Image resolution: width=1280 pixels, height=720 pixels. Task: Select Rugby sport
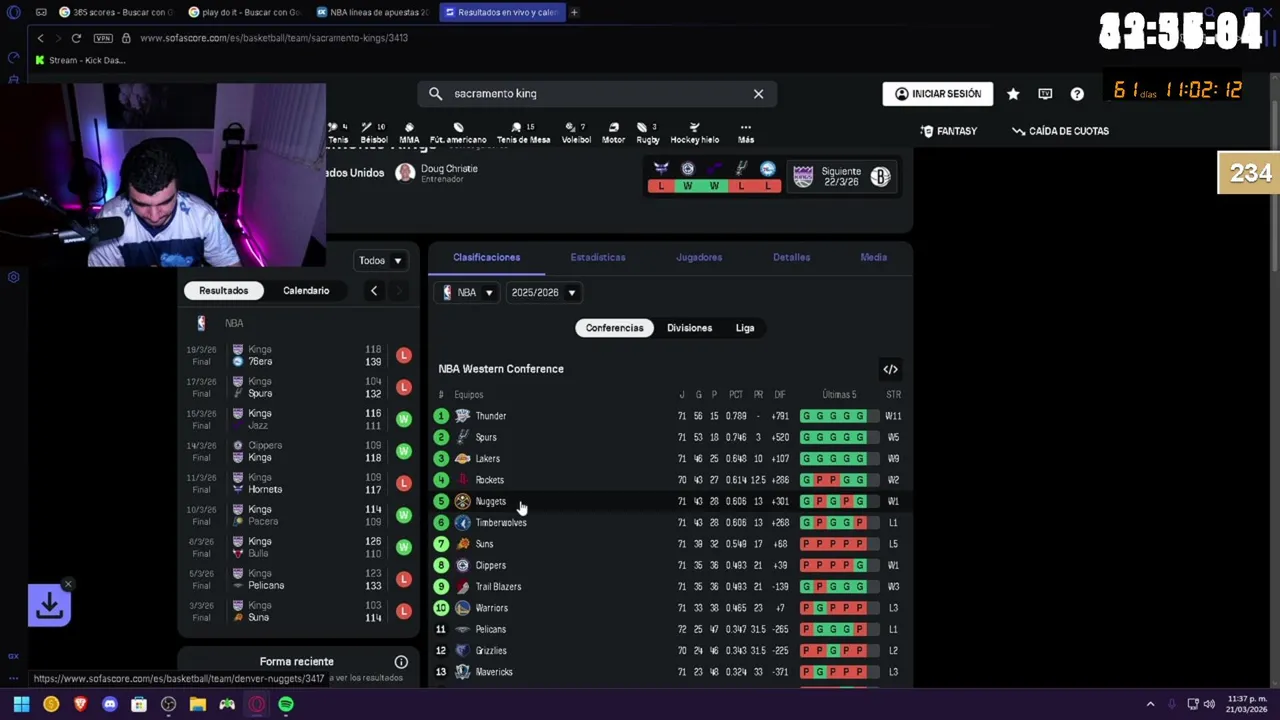point(648,133)
